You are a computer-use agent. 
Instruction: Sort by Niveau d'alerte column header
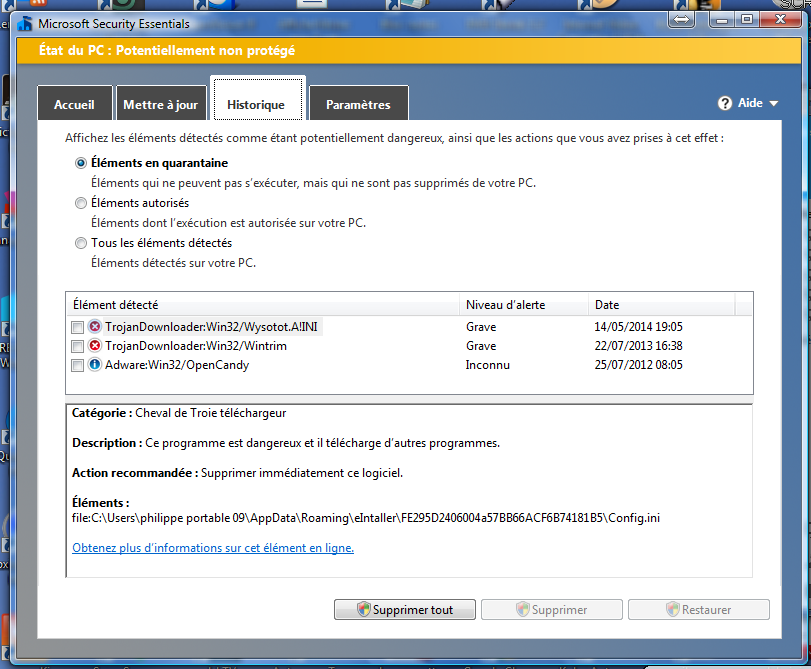[524, 305]
